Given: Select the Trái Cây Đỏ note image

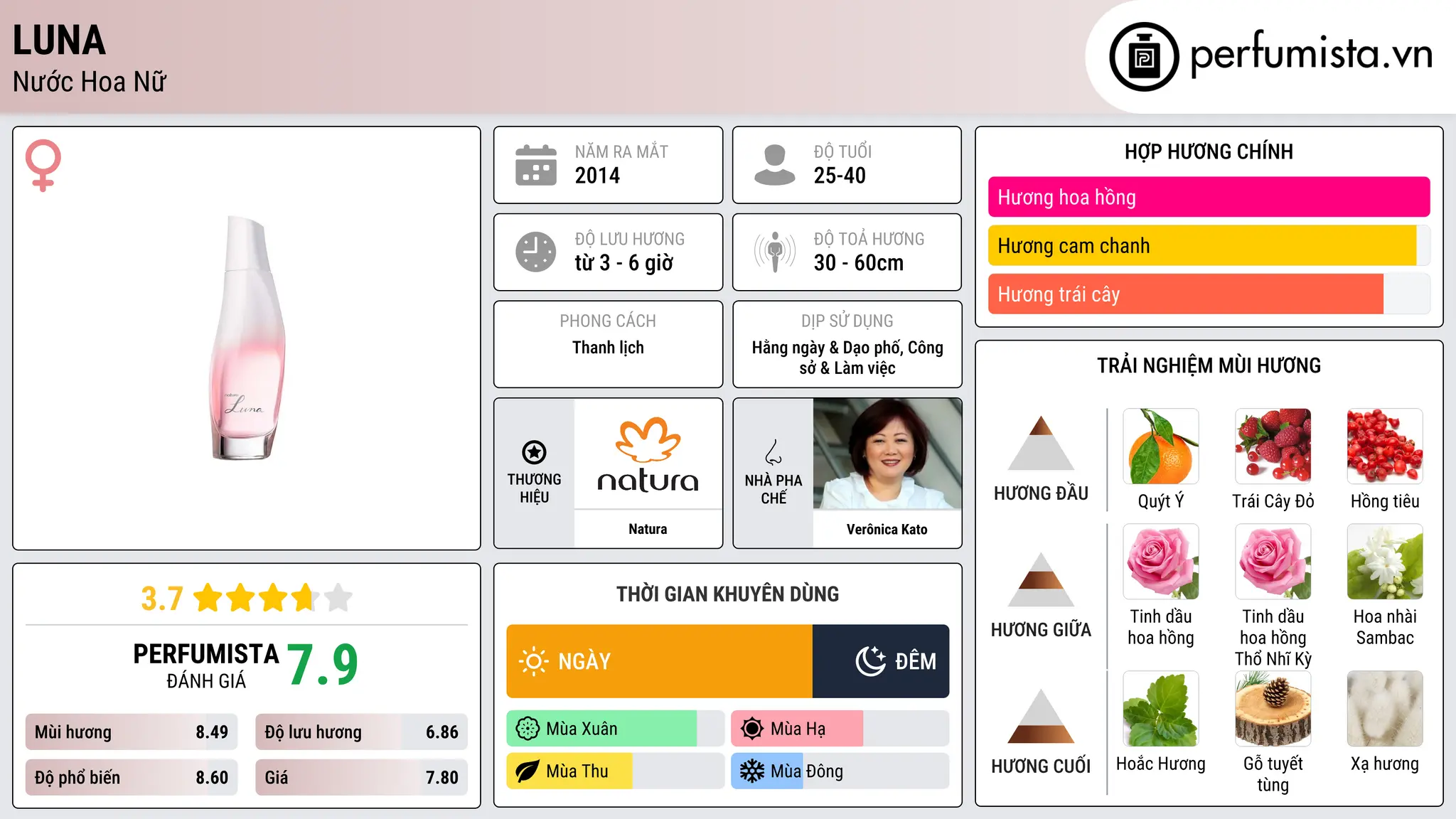Looking at the screenshot, I should 1273,446.
